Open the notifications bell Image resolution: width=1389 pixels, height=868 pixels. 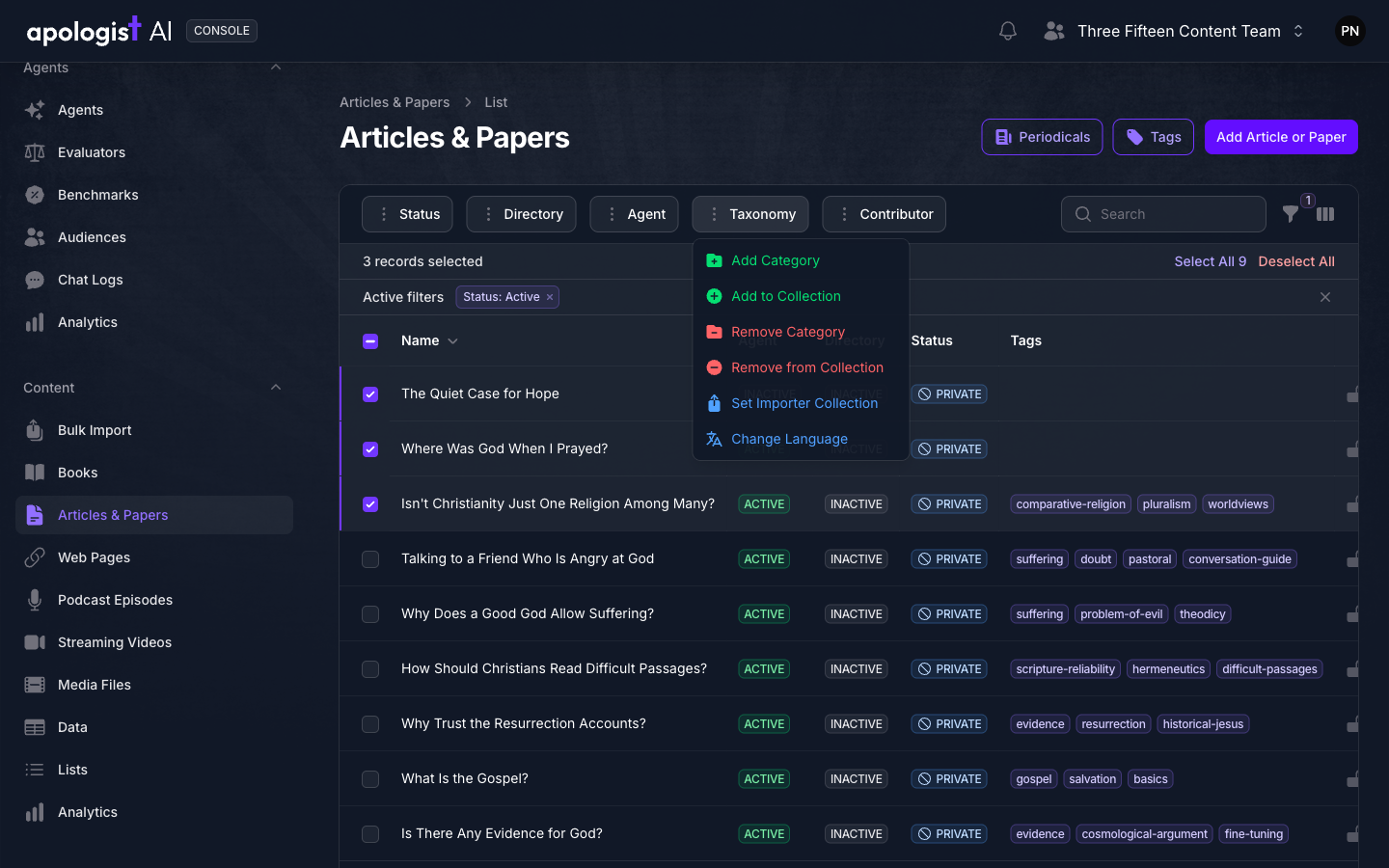1008,31
